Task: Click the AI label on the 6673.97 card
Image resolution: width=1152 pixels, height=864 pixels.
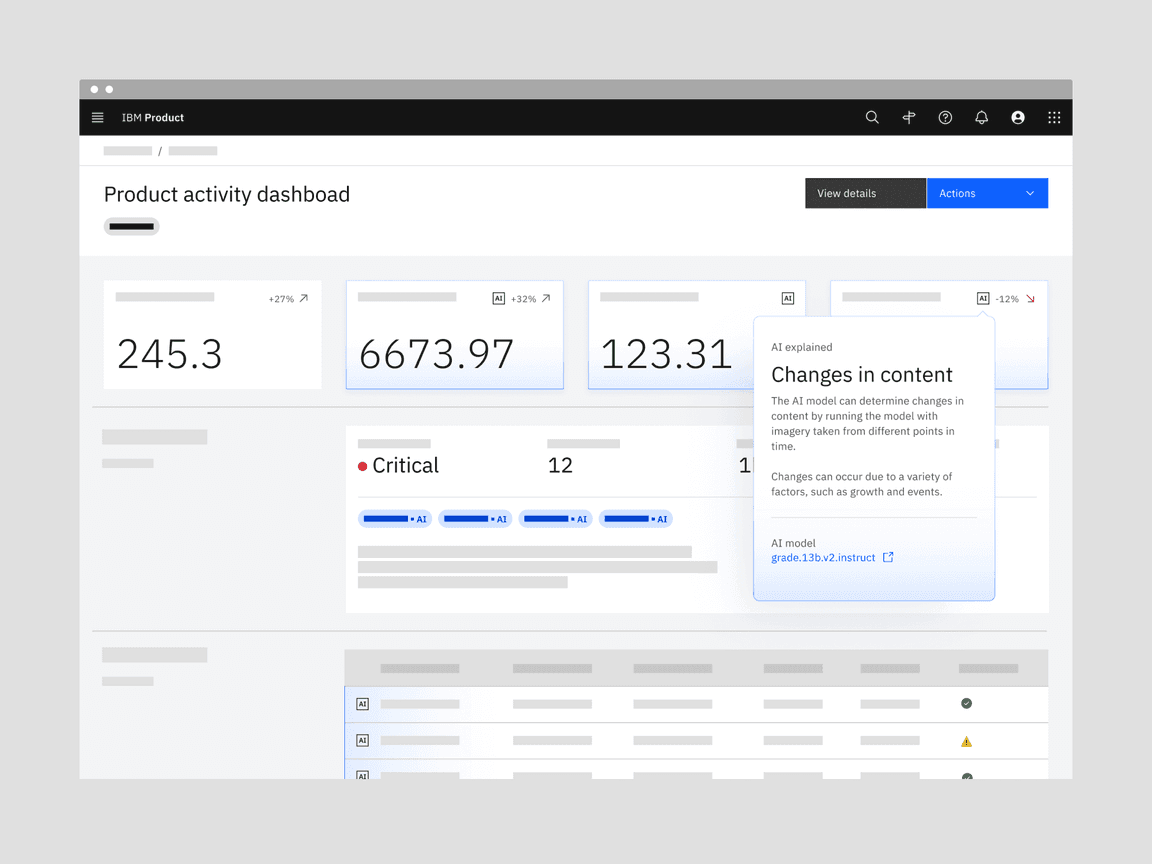Action: 499,298
